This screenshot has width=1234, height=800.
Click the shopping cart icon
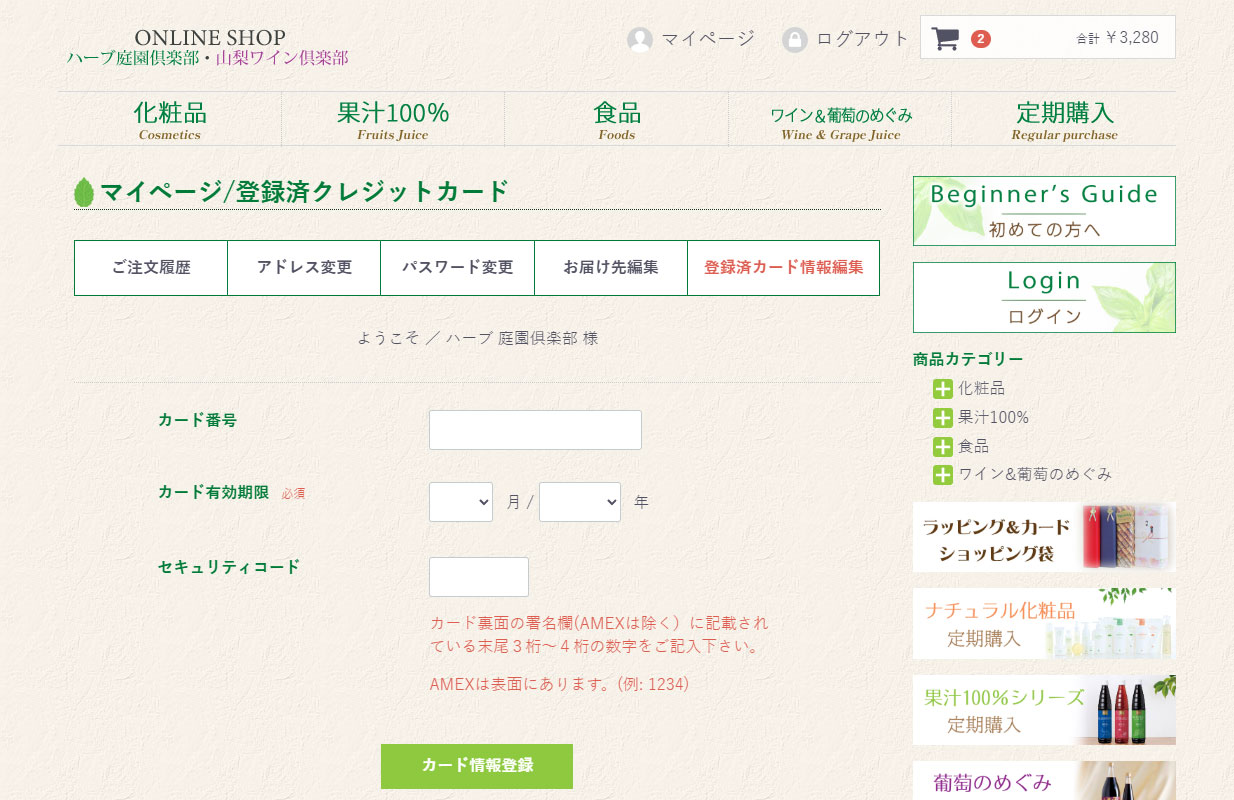[x=944, y=39]
